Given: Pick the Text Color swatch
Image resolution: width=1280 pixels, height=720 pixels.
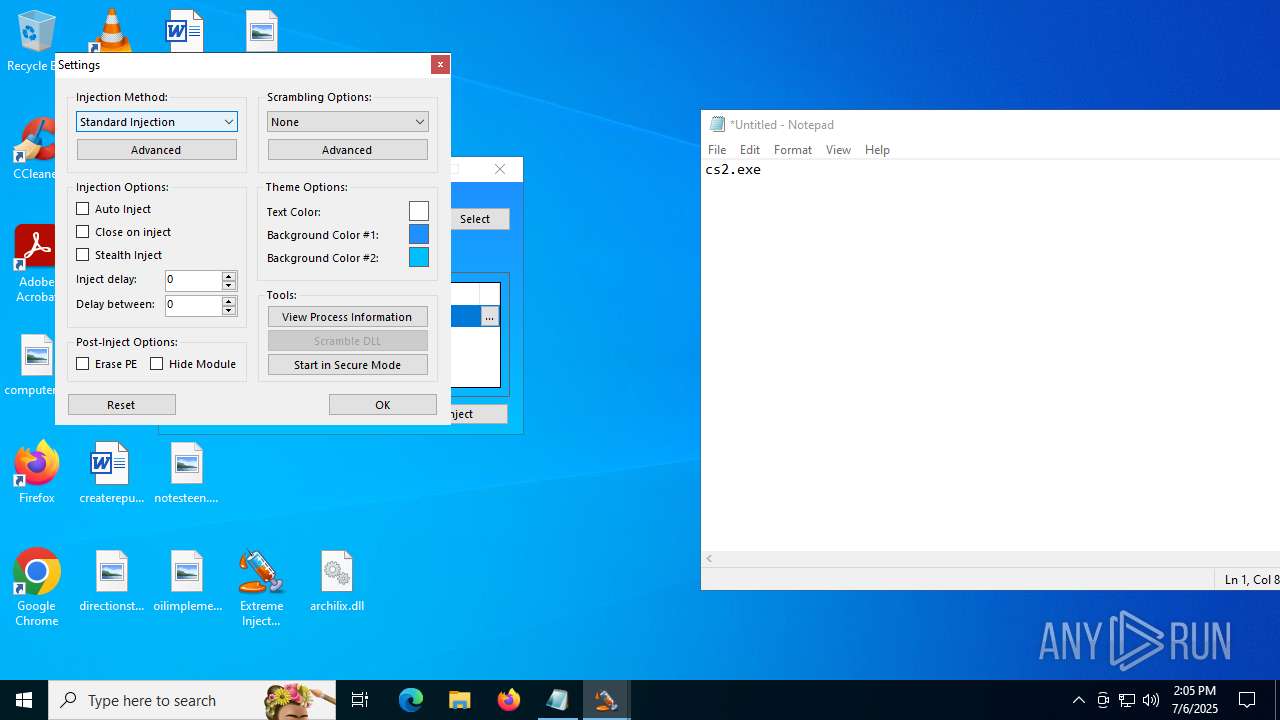Looking at the screenshot, I should pos(419,211).
